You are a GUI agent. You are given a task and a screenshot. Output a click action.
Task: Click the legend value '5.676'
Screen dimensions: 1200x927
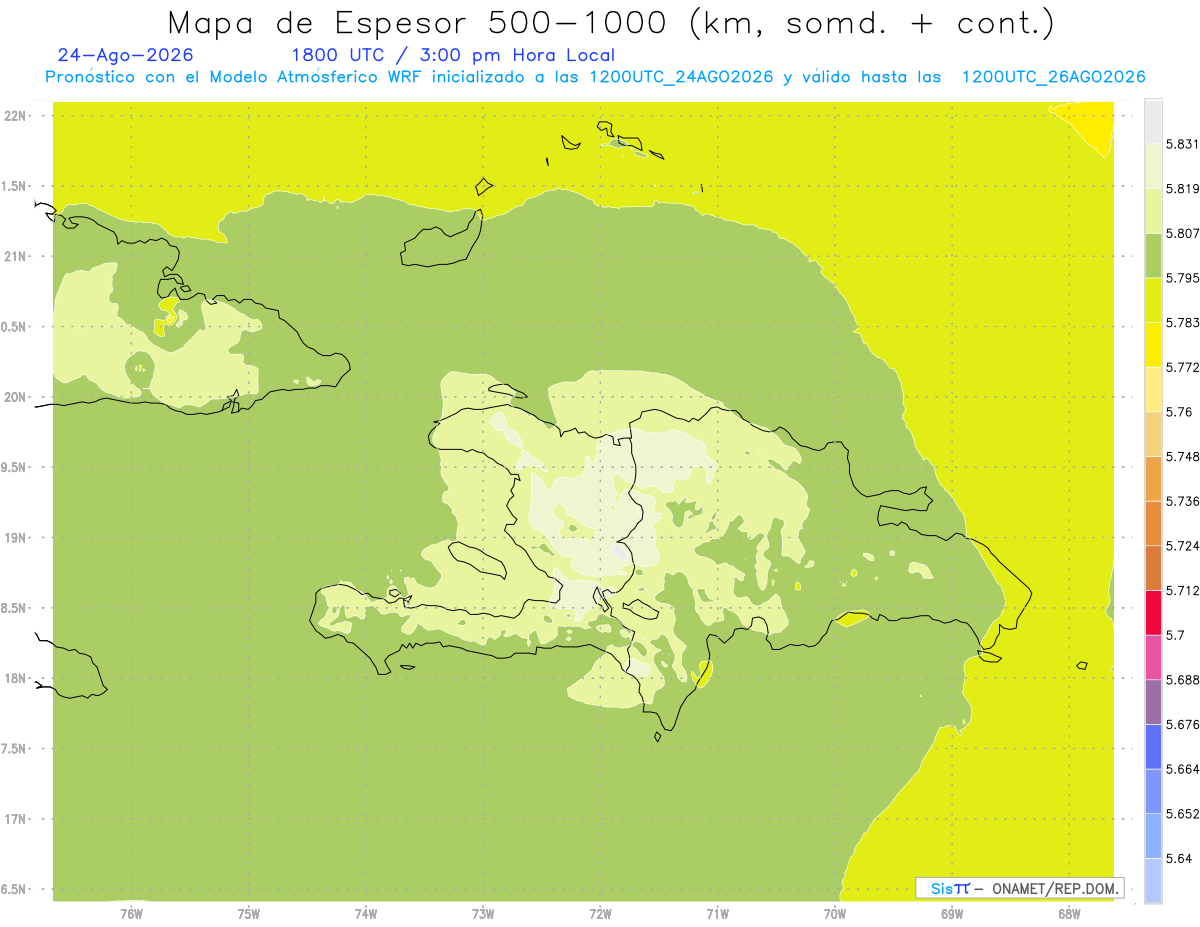(1182, 724)
